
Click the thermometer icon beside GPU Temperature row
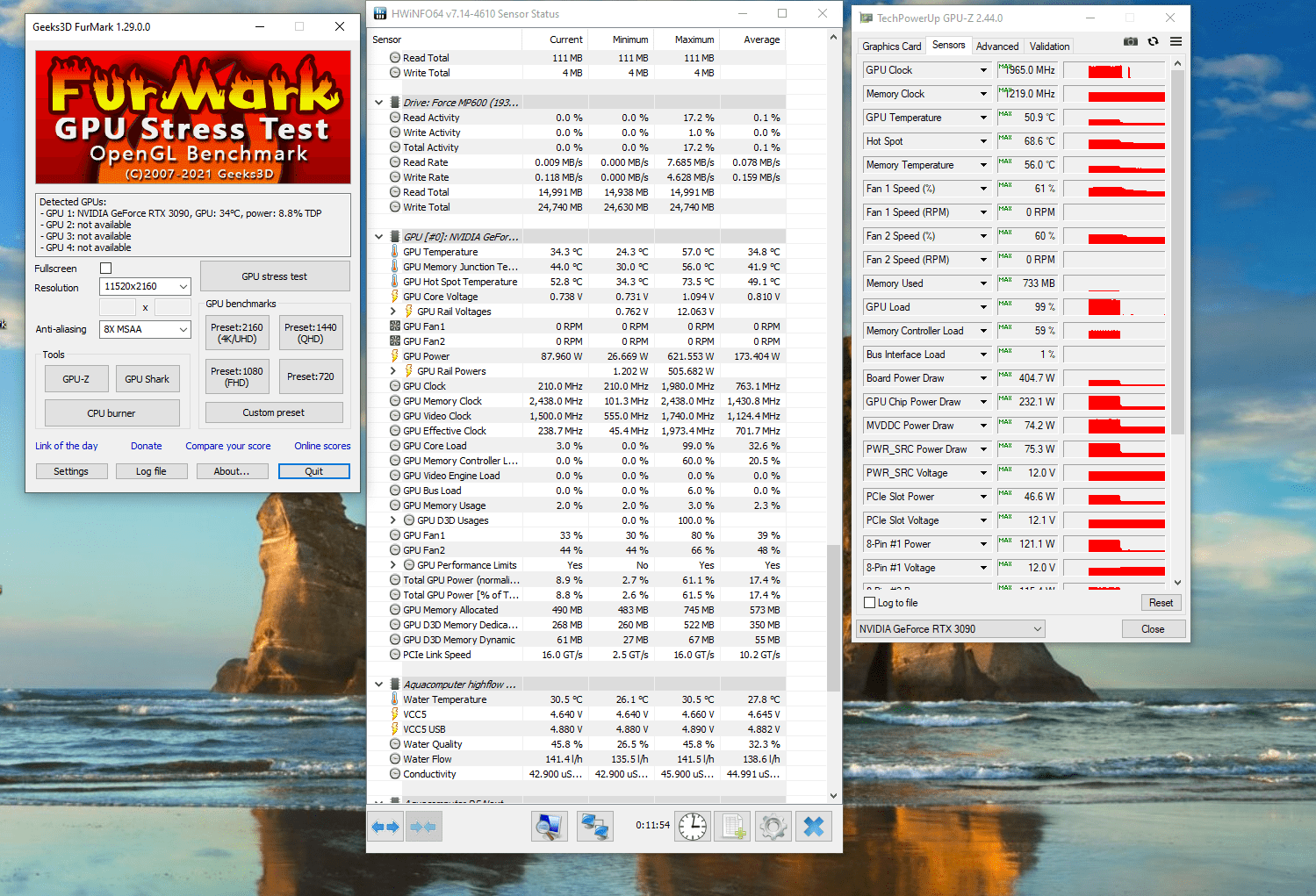pos(395,252)
